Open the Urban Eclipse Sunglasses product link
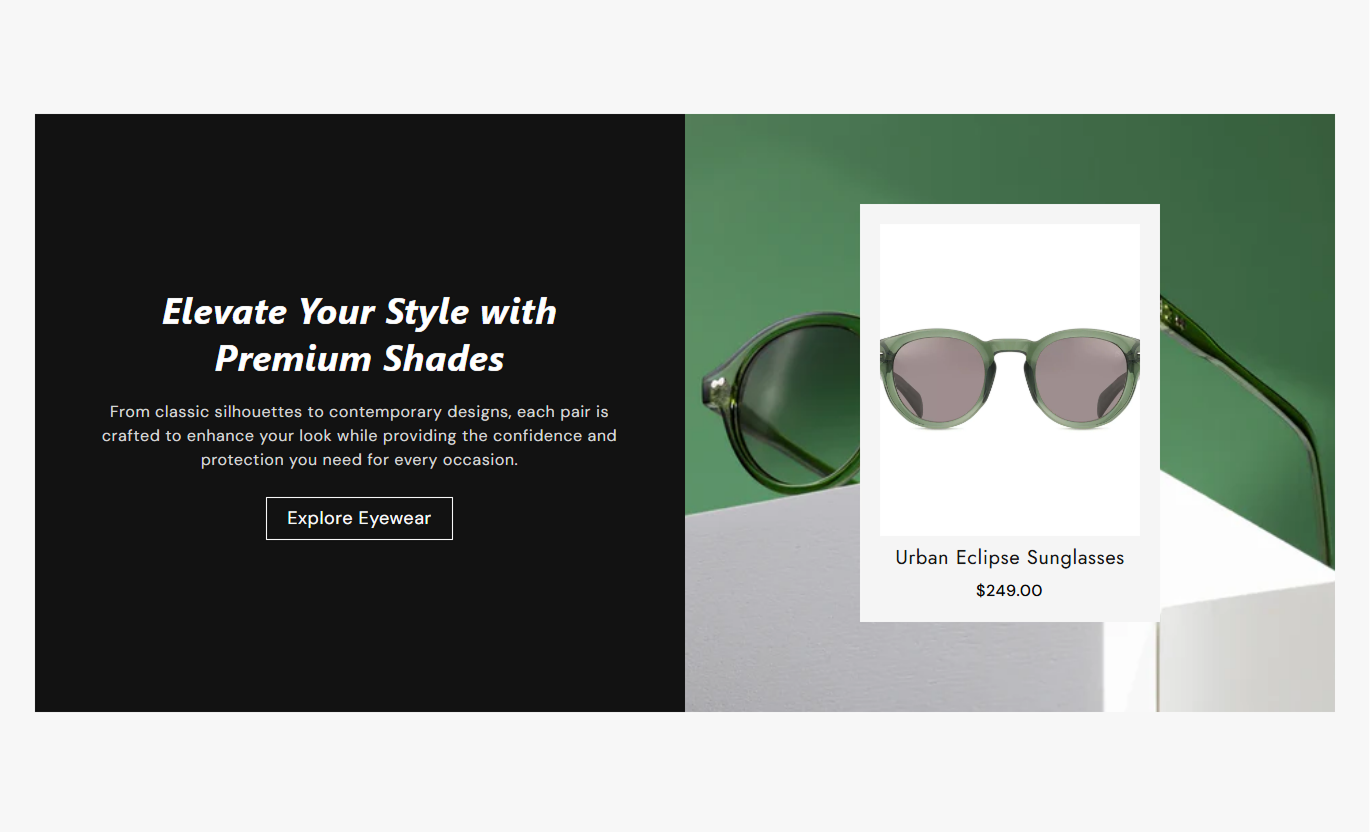Image resolution: width=1370 pixels, height=832 pixels. coord(1009,558)
